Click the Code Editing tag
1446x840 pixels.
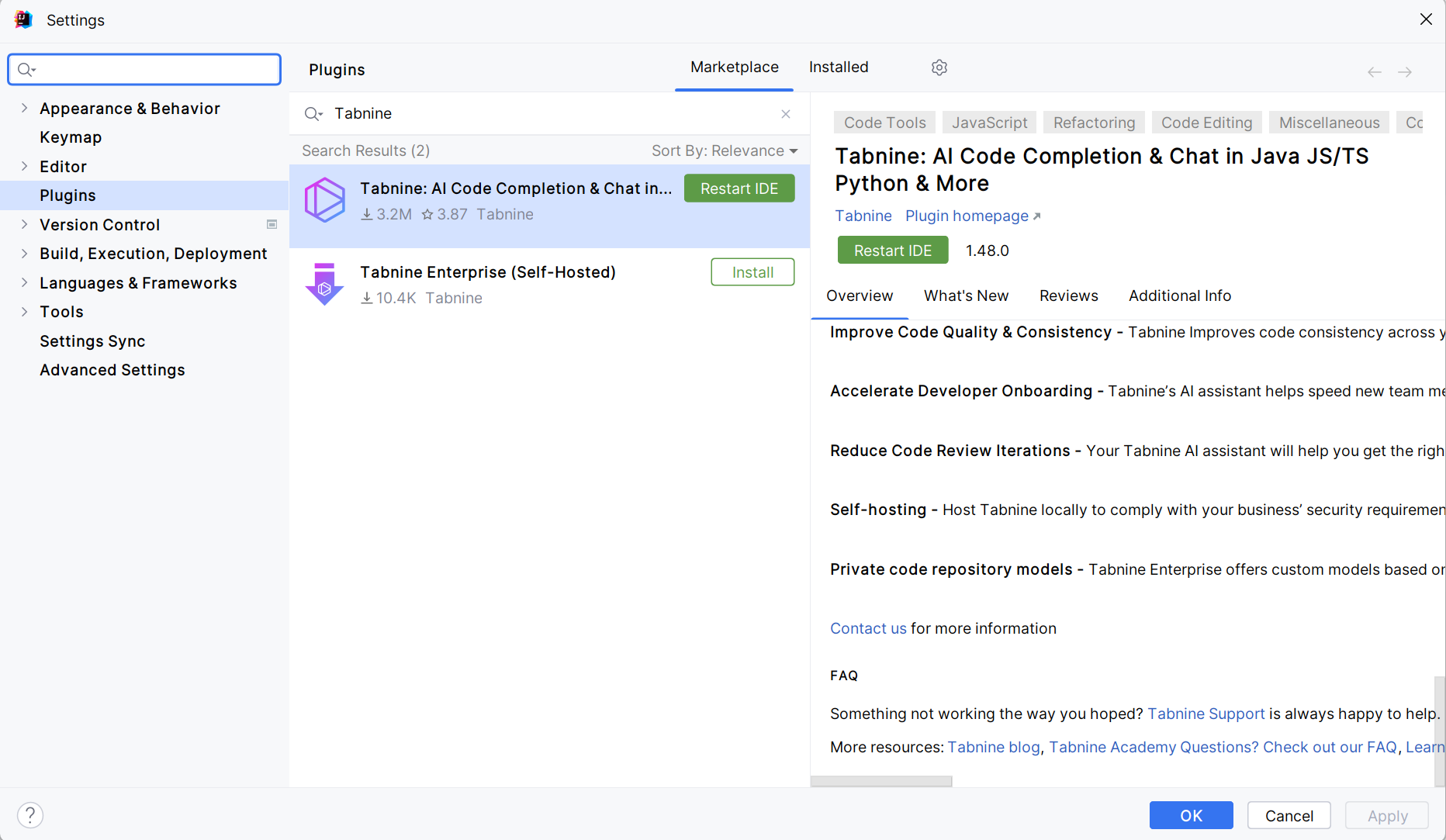1206,123
